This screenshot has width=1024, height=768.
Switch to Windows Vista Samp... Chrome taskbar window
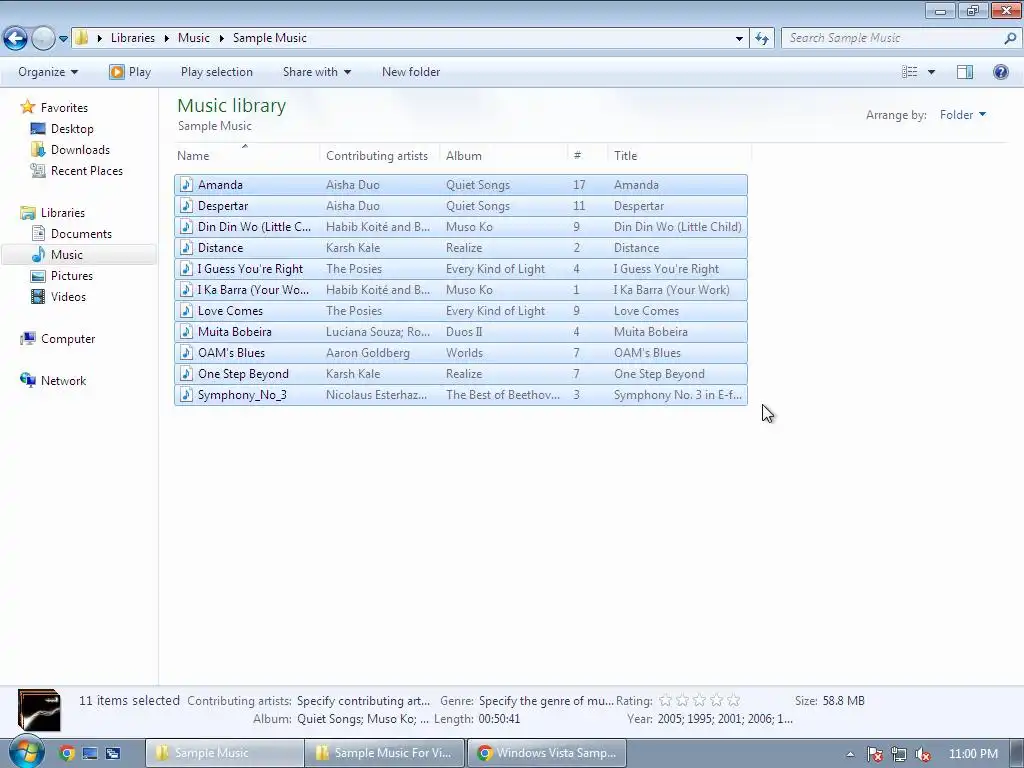[547, 753]
